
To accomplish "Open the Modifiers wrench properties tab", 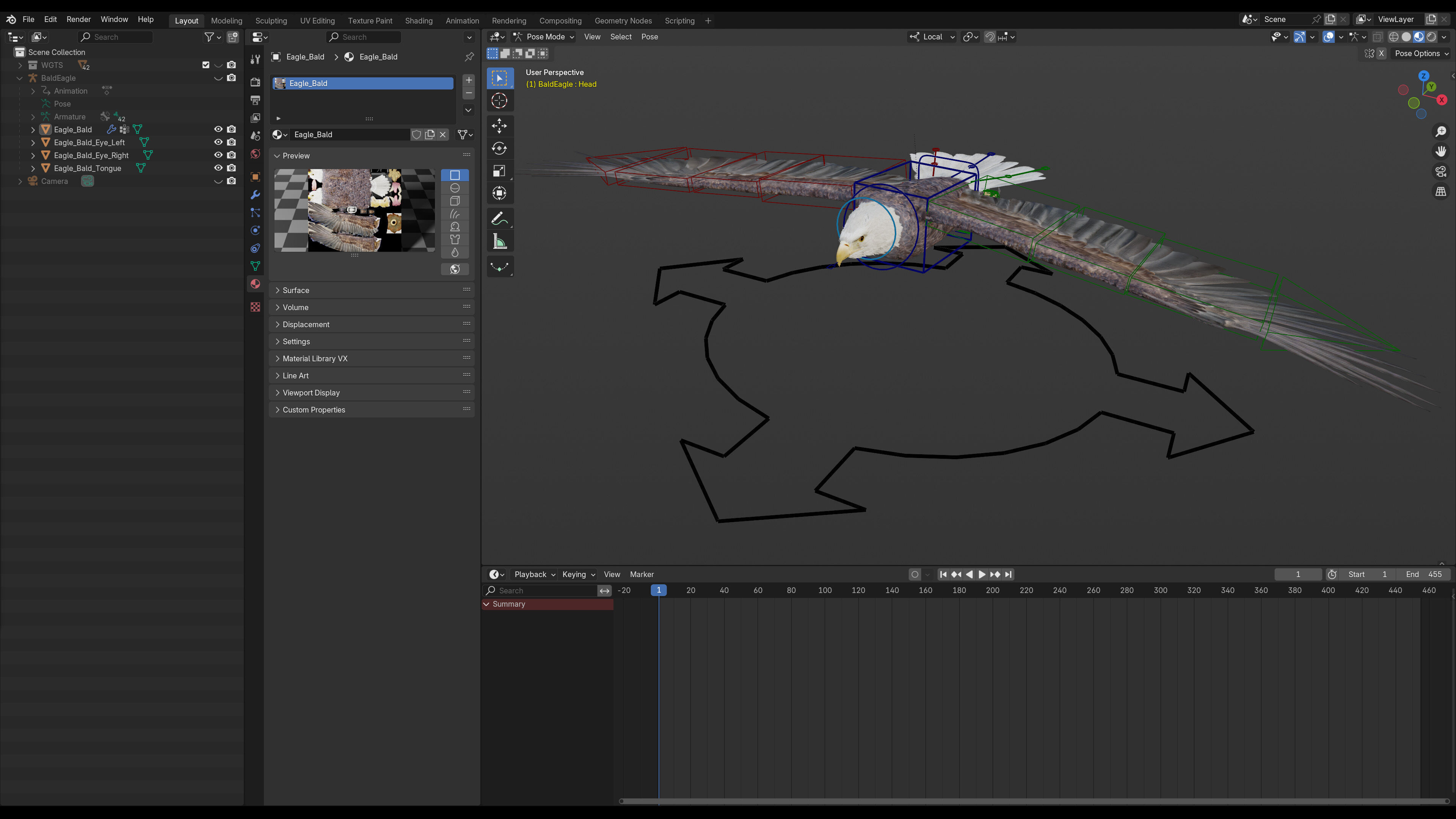I will (256, 195).
